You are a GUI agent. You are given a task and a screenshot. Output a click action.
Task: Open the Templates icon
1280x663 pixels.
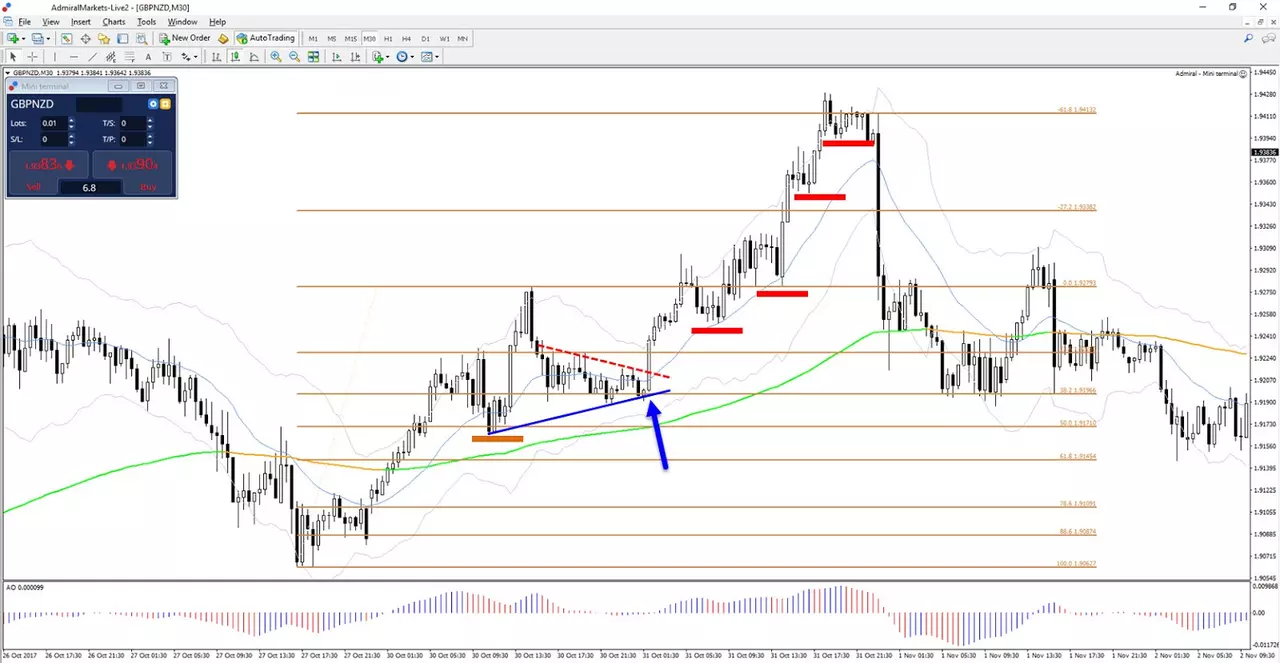click(x=426, y=57)
